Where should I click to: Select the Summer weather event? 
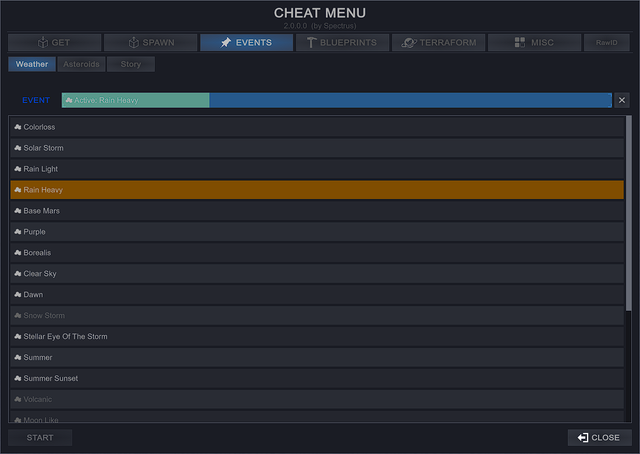click(317, 357)
